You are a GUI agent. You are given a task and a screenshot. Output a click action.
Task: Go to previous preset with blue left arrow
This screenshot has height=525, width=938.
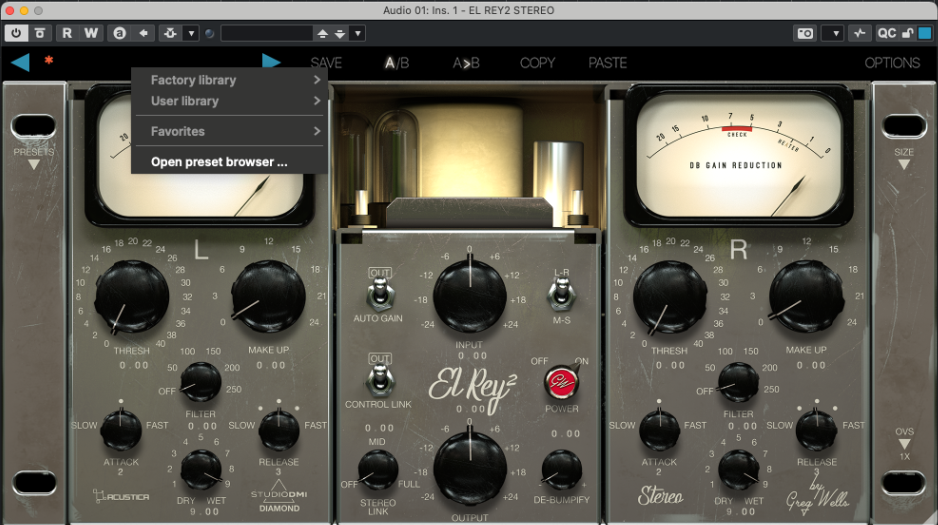click(20, 62)
